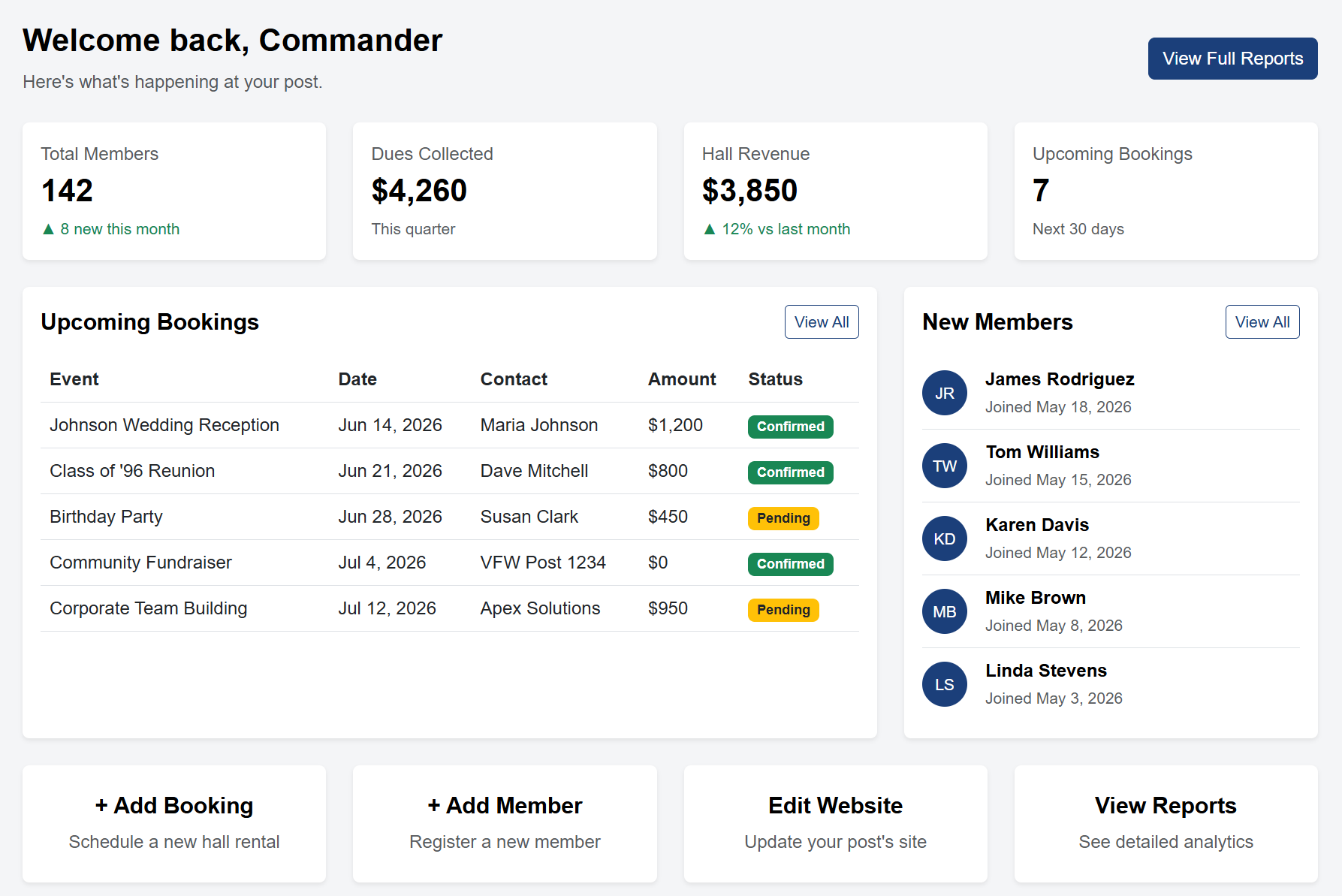The width and height of the screenshot is (1342, 896).
Task: Open the Edit Website card
Action: coord(836,824)
